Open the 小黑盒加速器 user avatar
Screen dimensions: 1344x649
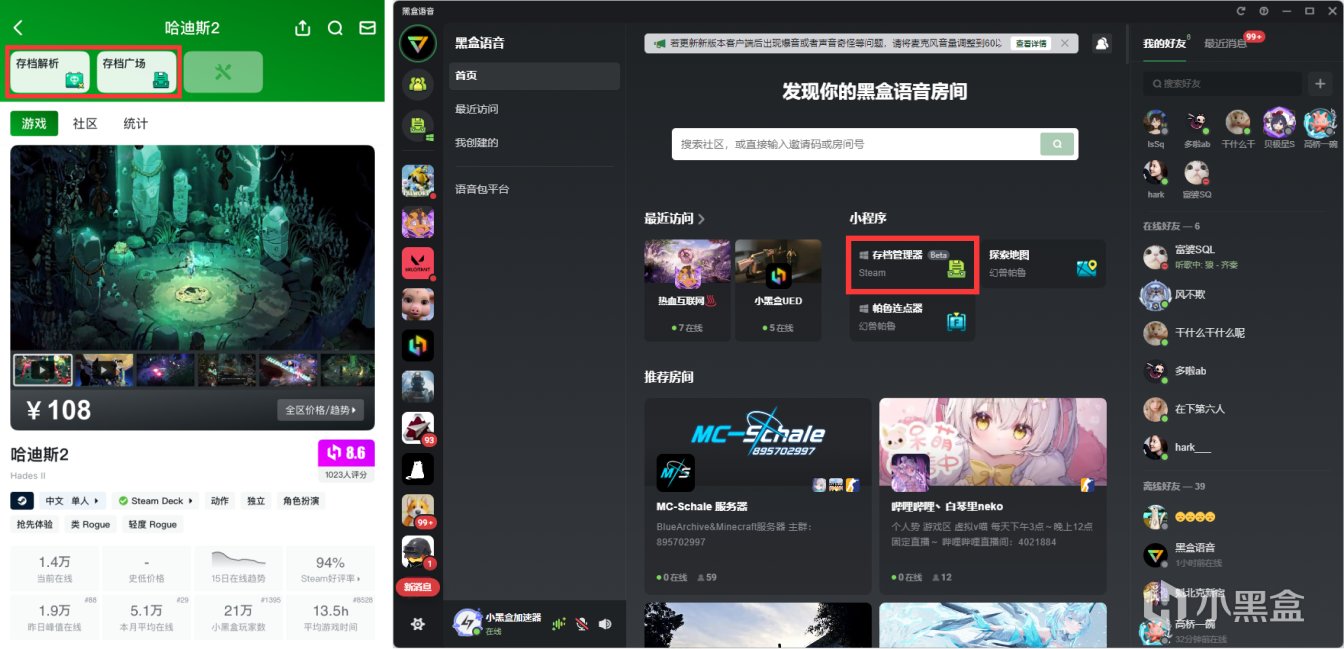pyautogui.click(x=467, y=623)
